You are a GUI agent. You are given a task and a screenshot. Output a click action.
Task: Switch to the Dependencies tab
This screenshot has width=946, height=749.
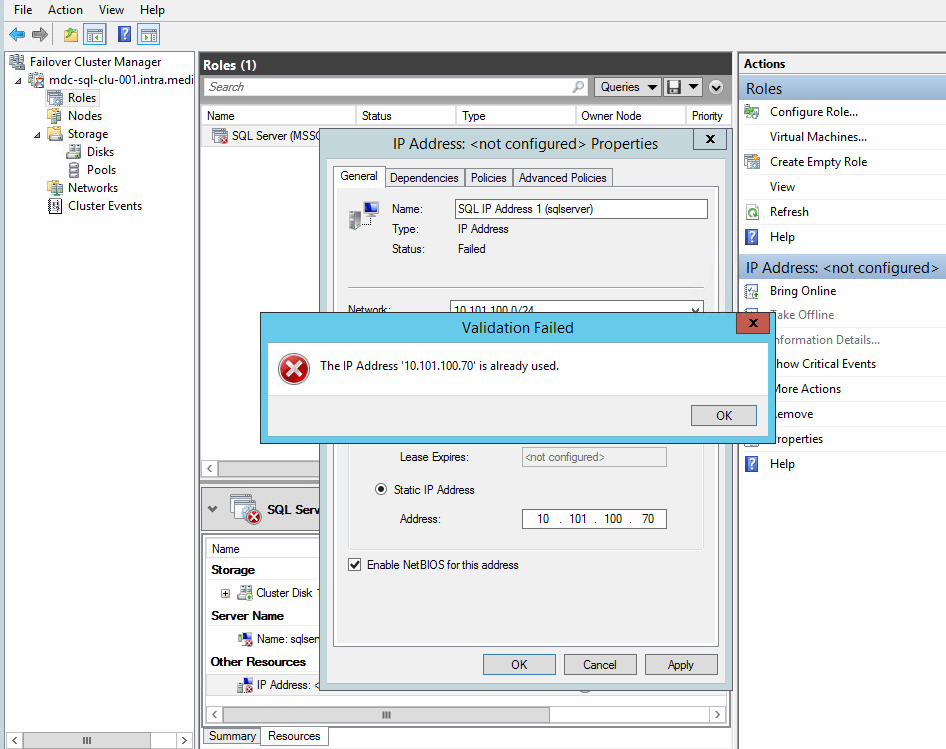(x=424, y=177)
